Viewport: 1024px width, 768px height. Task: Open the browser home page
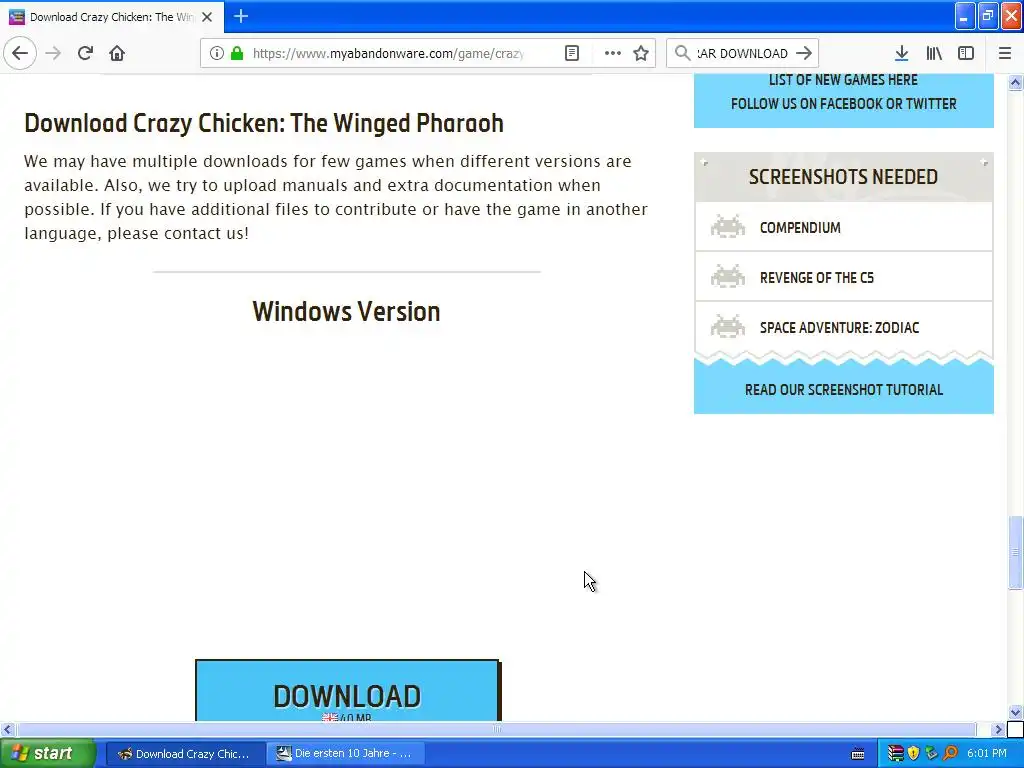[117, 53]
